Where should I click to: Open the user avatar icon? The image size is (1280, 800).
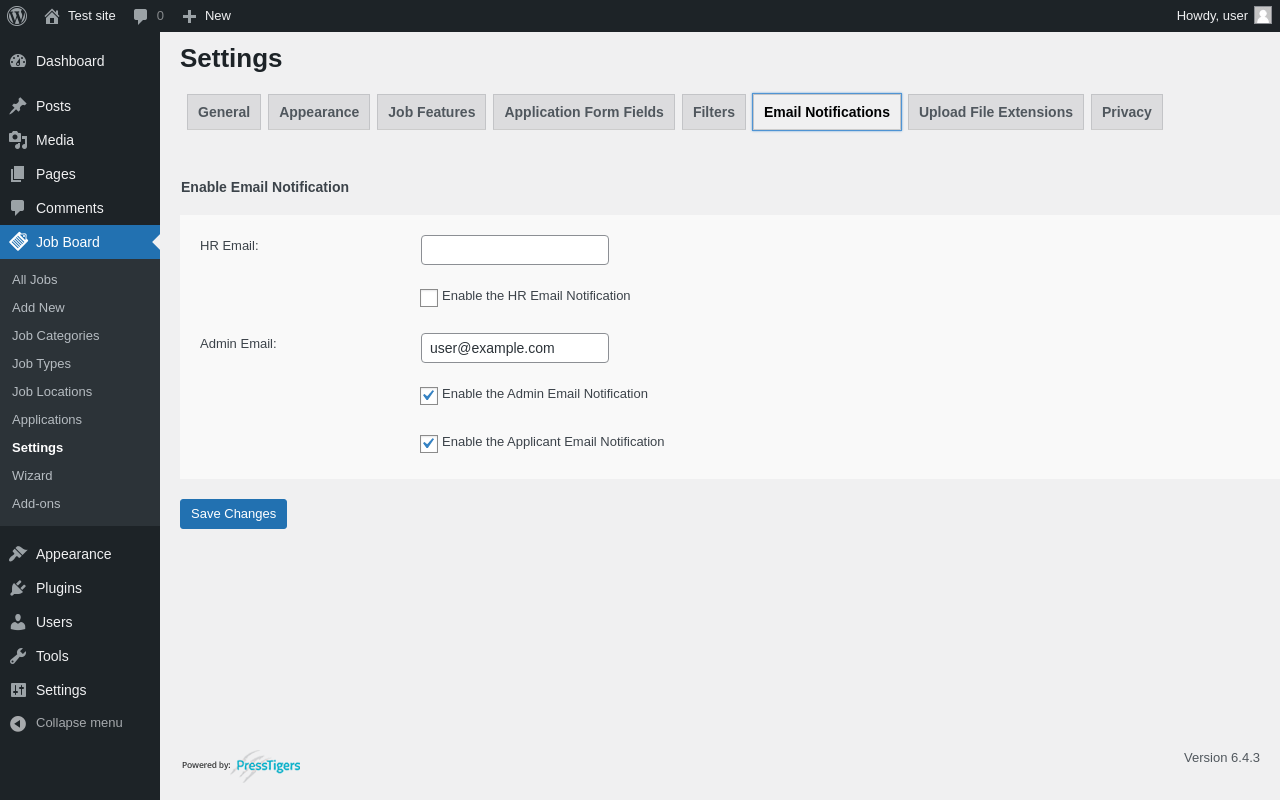pos(1263,15)
